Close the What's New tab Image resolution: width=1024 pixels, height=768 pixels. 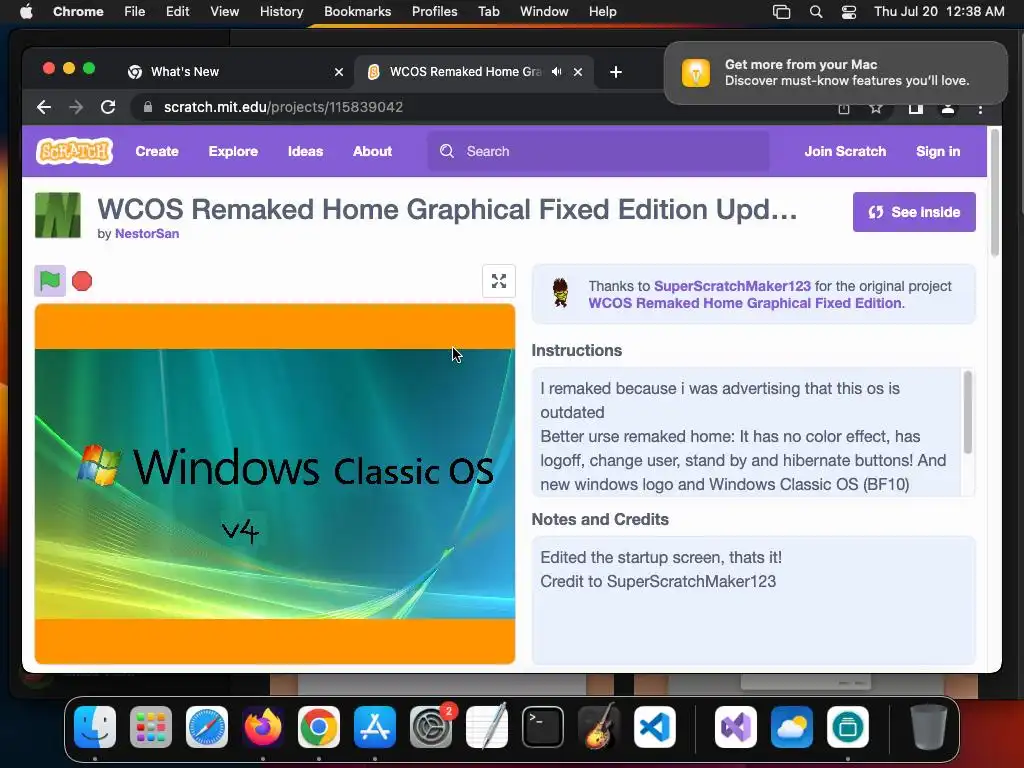pos(339,72)
